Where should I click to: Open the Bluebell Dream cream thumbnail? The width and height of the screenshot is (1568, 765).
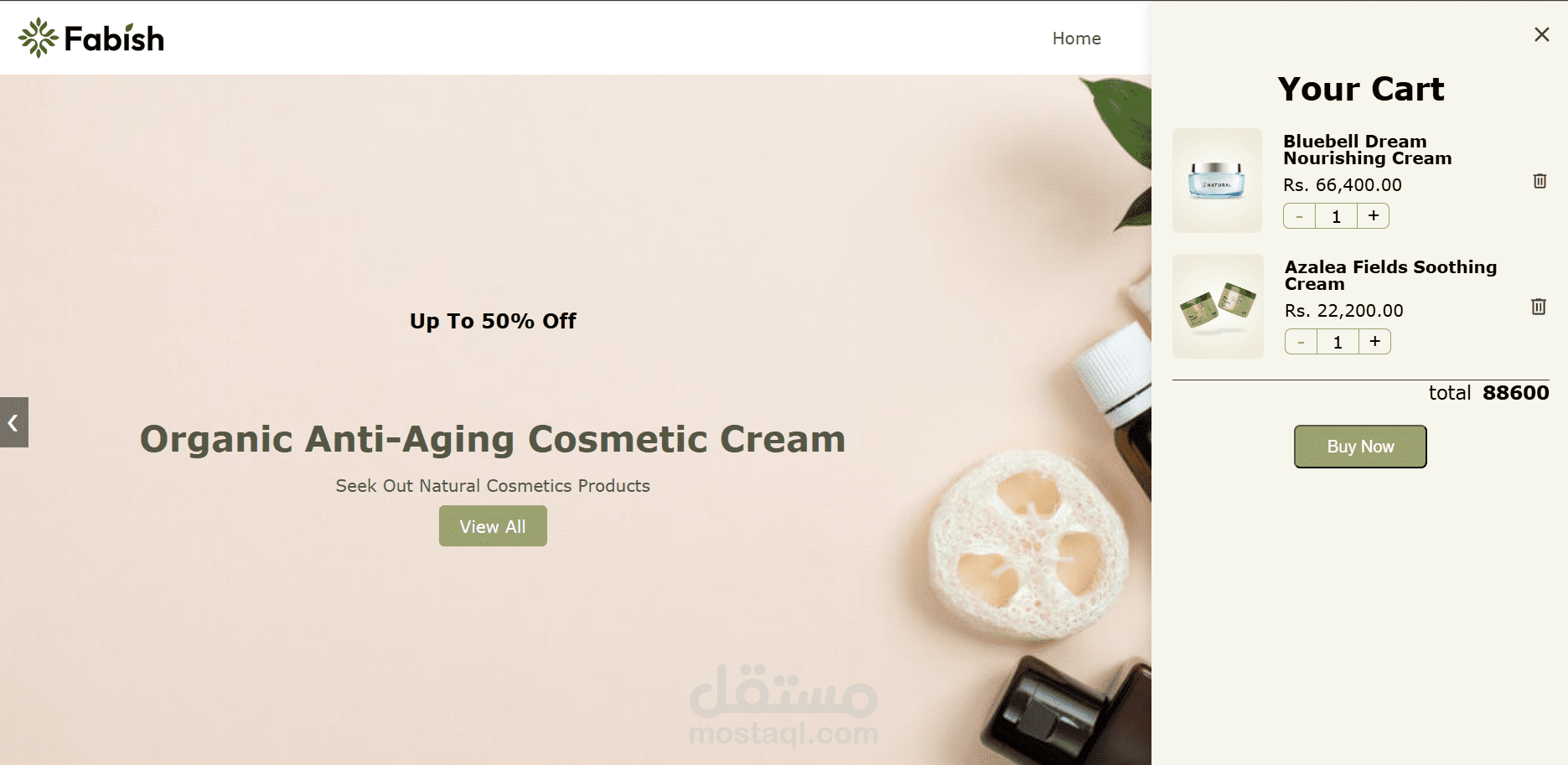[x=1217, y=180]
